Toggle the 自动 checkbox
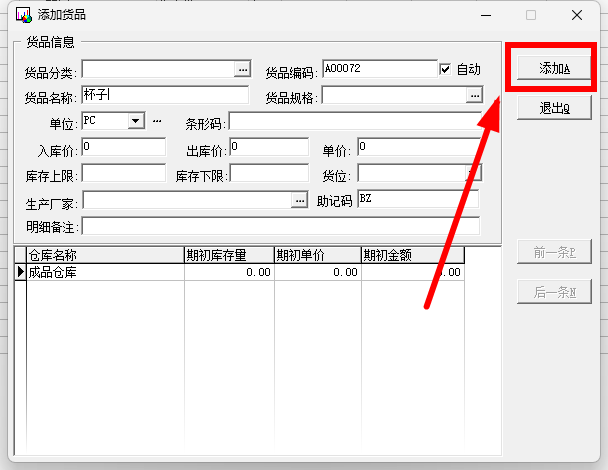Screen dimensions: 608x470 (445, 69)
